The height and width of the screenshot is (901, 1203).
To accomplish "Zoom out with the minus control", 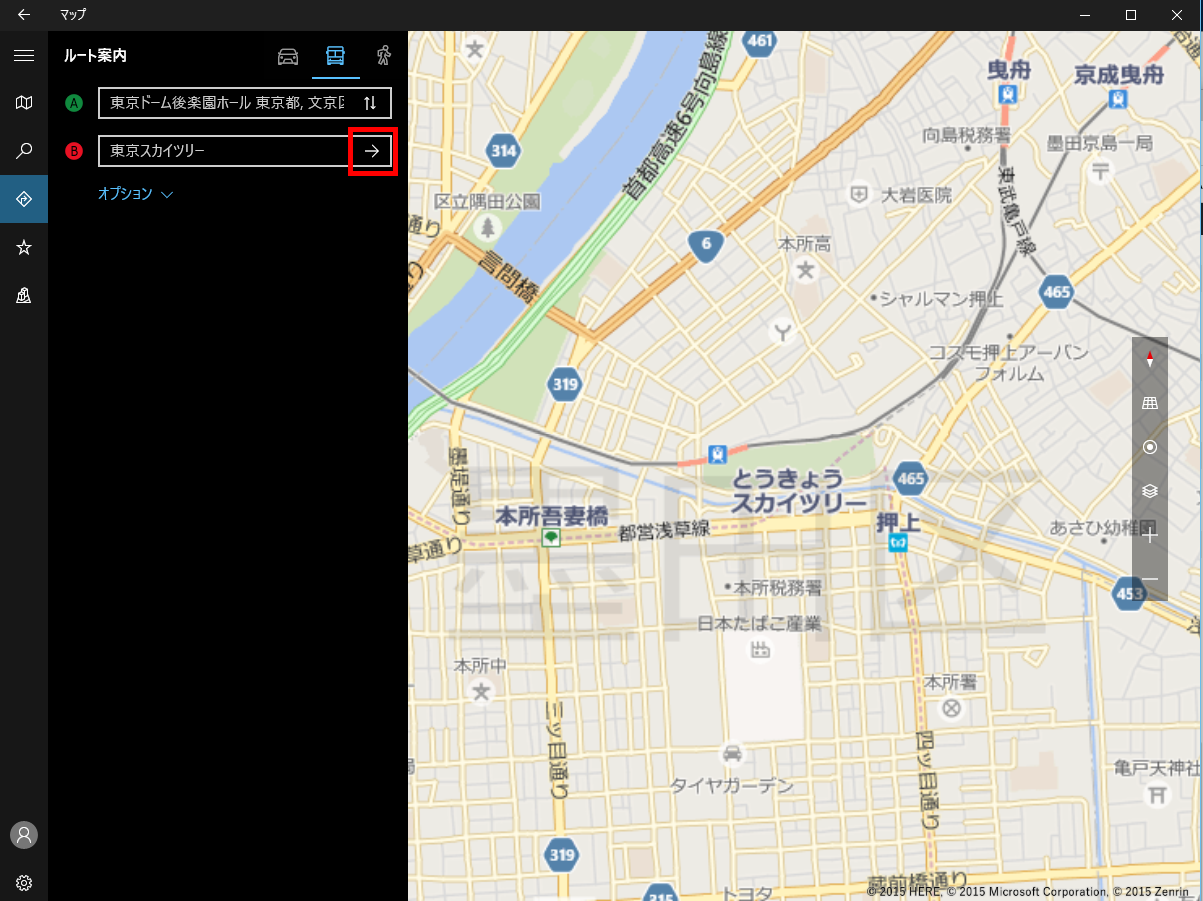I will (1150, 579).
